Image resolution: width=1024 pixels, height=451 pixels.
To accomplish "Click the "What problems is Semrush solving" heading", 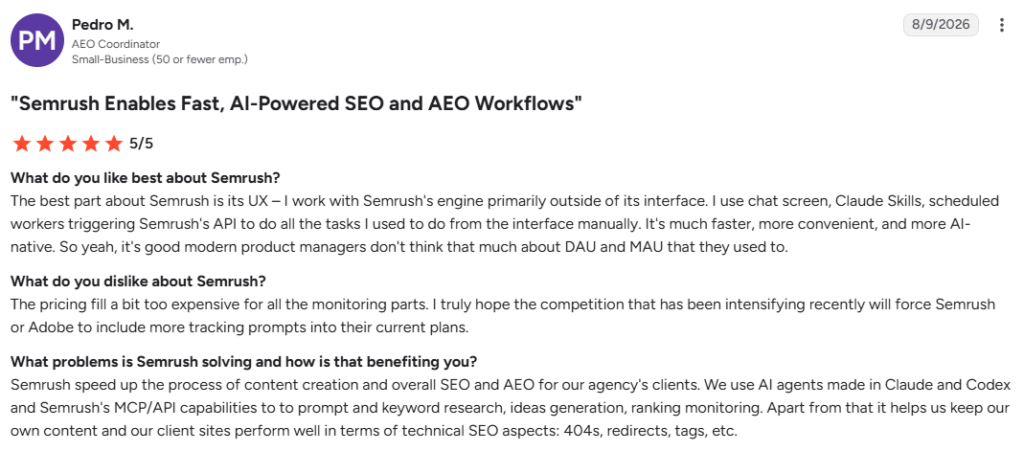I will tap(244, 361).
